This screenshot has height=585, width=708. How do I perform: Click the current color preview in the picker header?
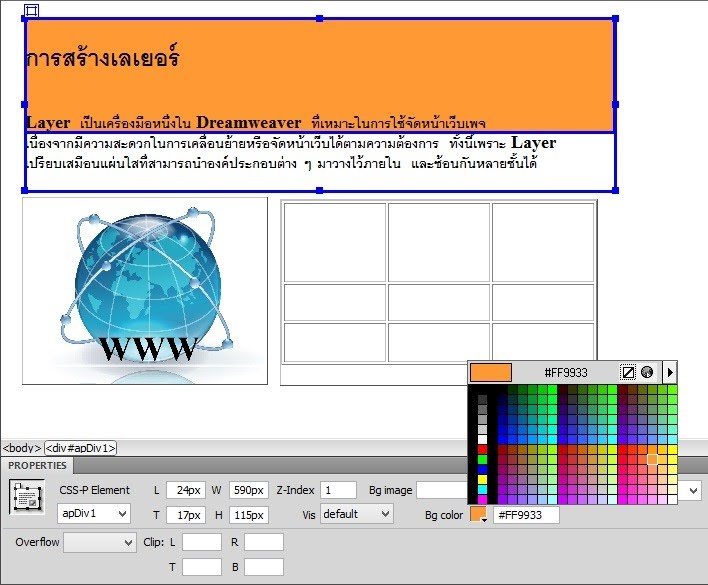491,372
